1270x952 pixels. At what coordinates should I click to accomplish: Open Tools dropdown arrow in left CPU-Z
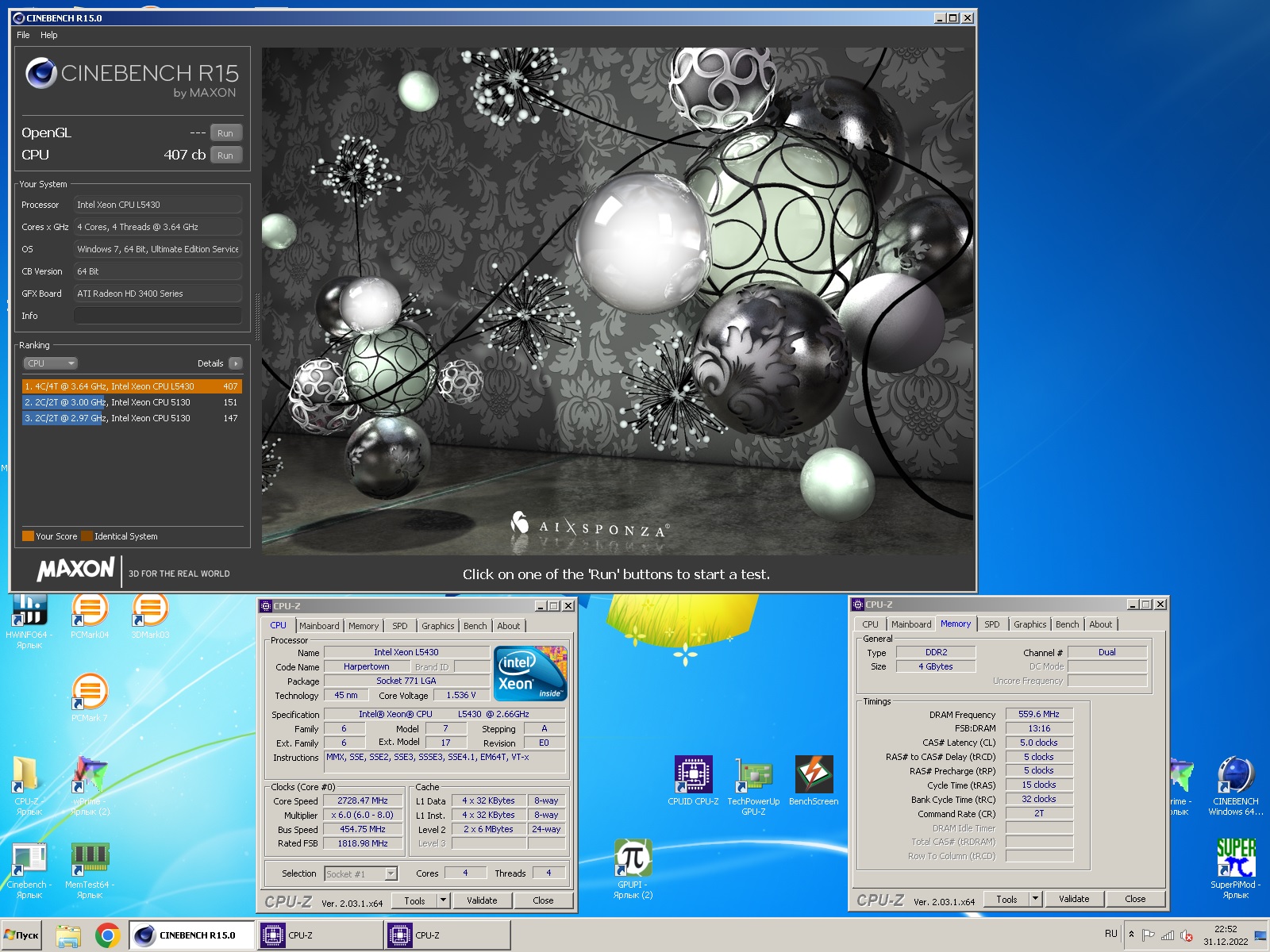click(x=444, y=900)
